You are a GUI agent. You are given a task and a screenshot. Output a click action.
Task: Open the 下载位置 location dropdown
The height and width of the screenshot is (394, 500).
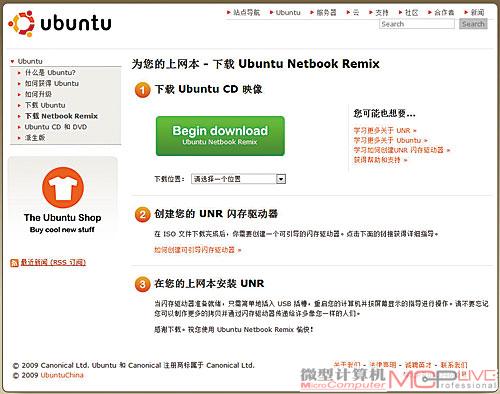pyautogui.click(x=238, y=179)
